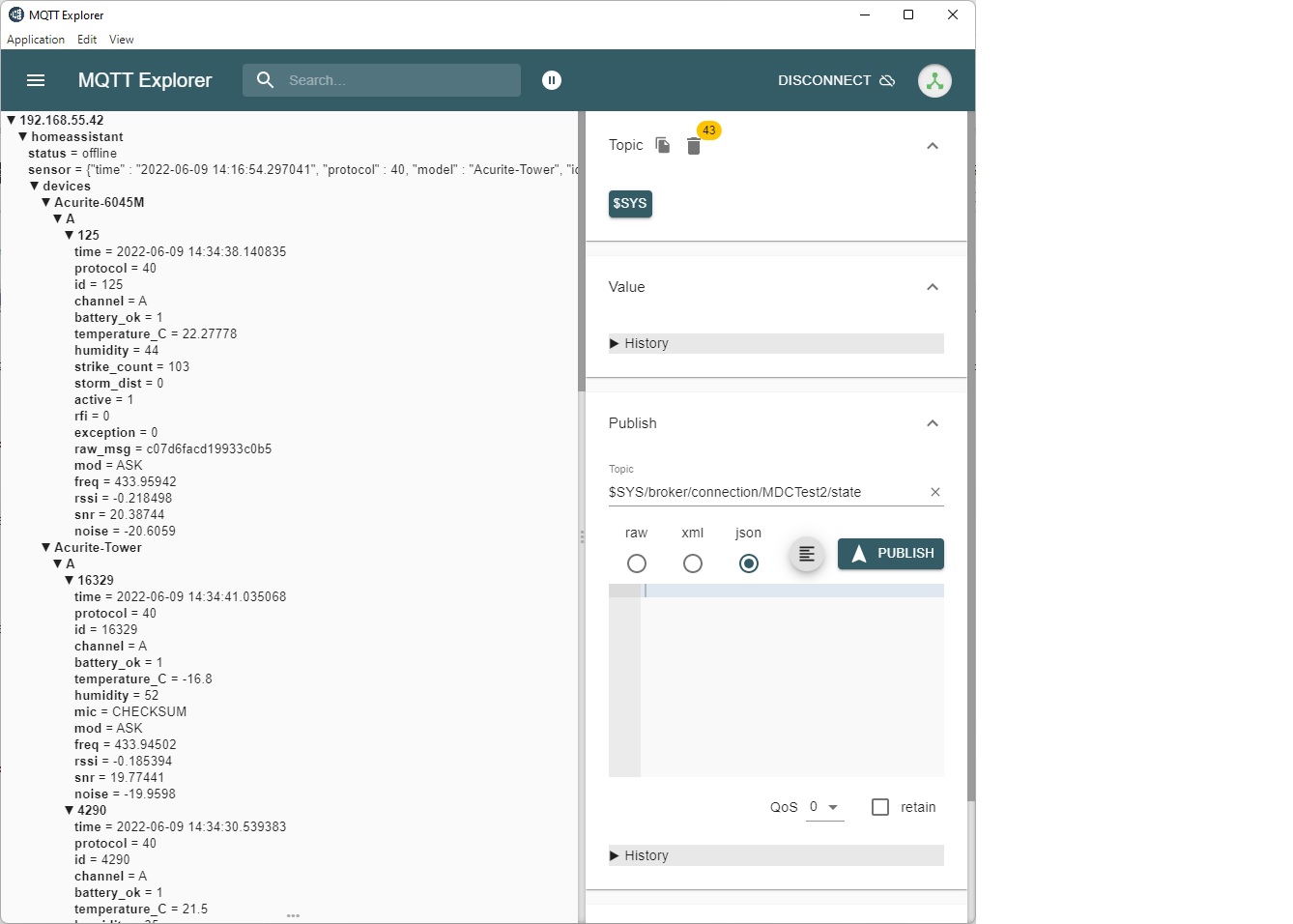Collapse the Value panel chevron
1293x924 pixels.
tap(933, 287)
